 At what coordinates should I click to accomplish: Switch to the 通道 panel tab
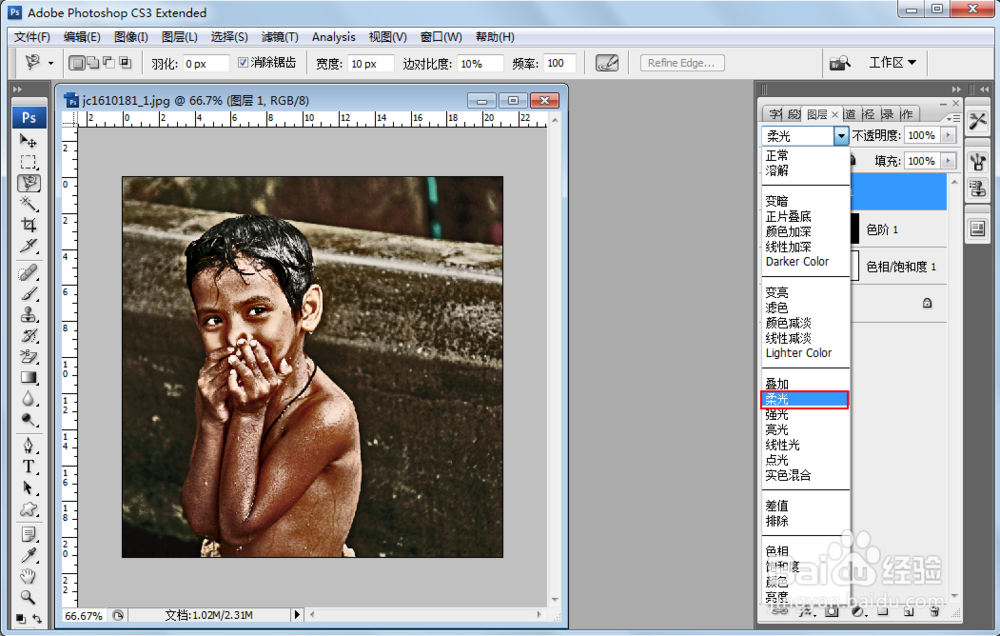(849, 113)
